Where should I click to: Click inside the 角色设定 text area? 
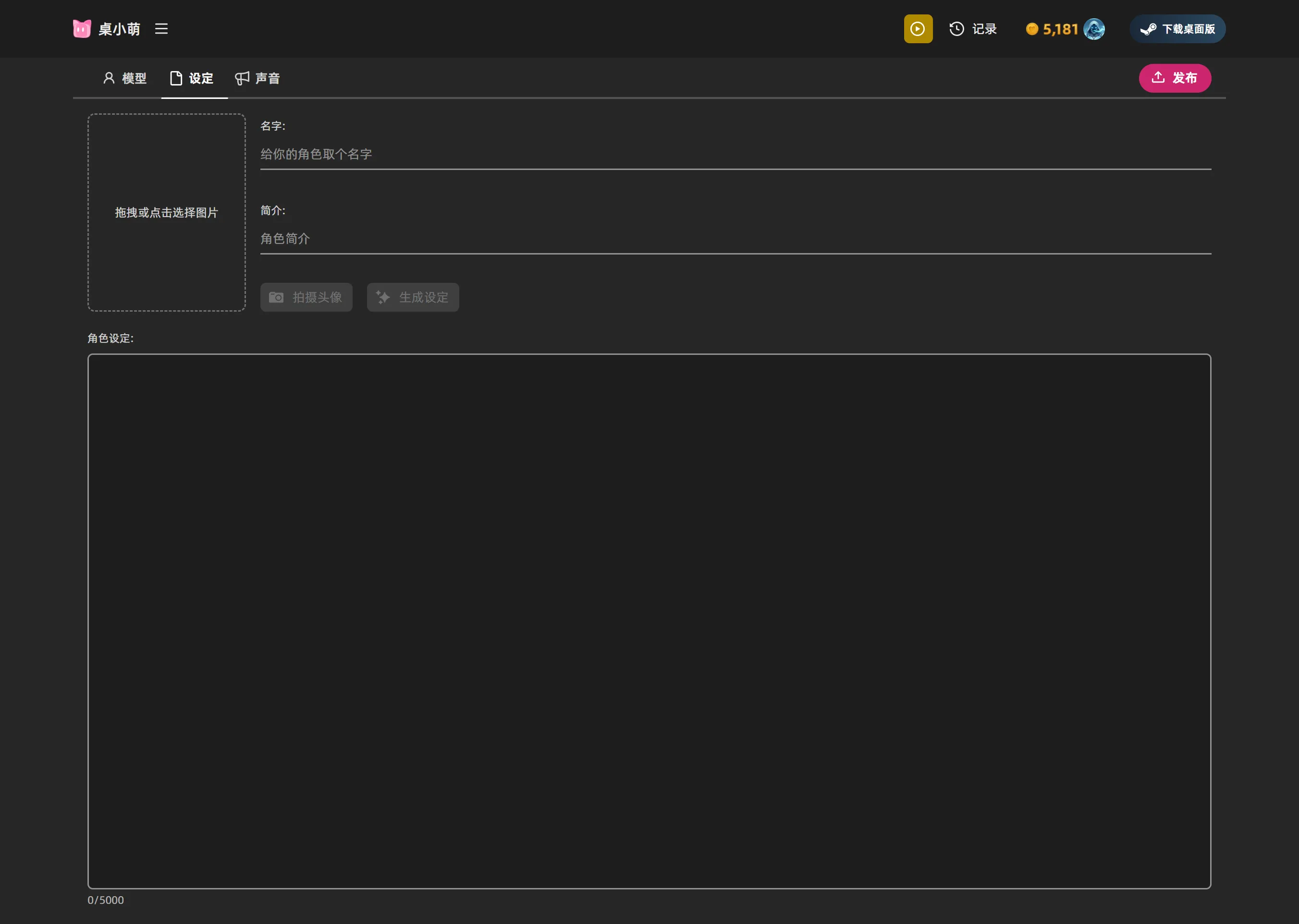click(649, 621)
